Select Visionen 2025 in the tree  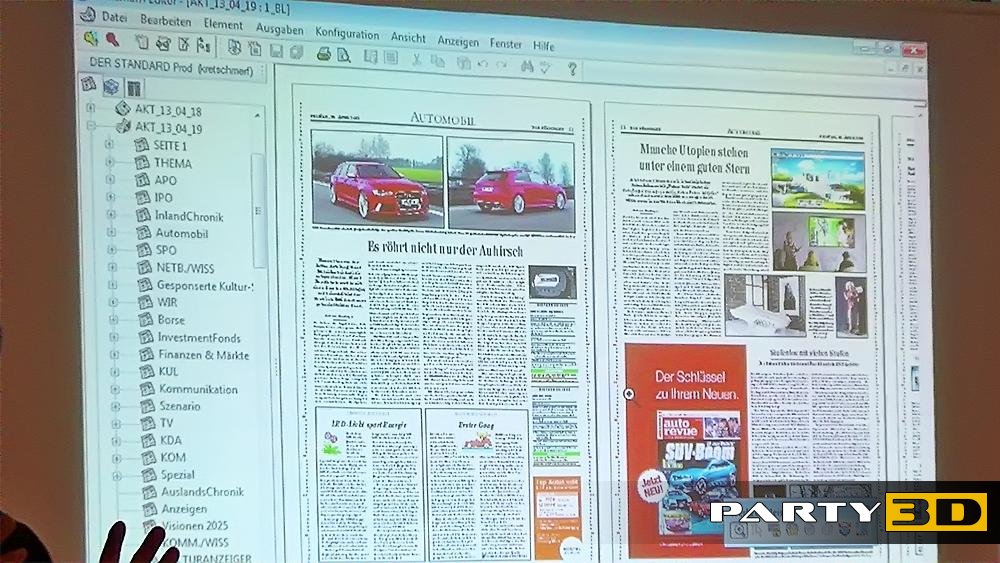coord(195,526)
